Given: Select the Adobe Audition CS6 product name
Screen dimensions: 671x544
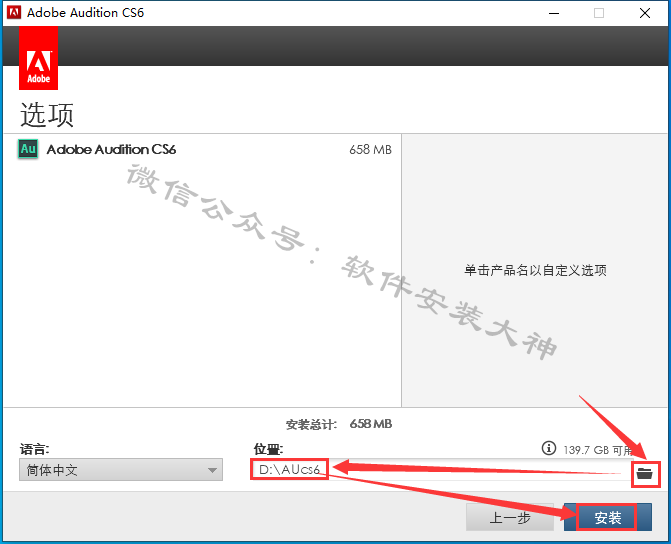Looking at the screenshot, I should (x=111, y=149).
